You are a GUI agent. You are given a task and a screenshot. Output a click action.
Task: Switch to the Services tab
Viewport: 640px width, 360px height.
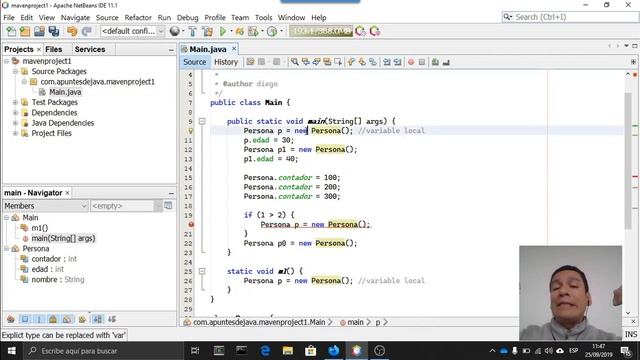point(90,49)
